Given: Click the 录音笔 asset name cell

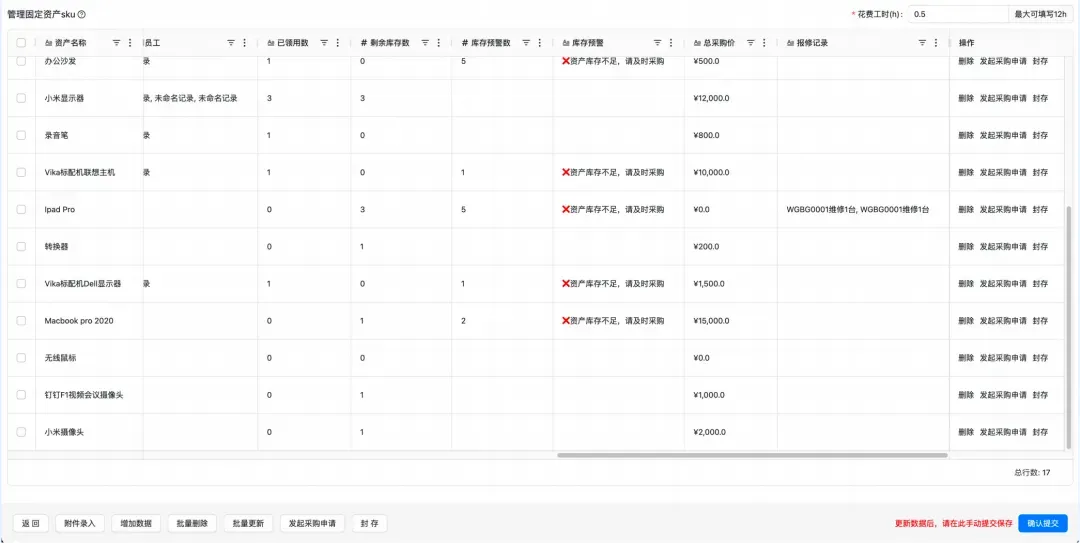Looking at the screenshot, I should pos(90,135).
